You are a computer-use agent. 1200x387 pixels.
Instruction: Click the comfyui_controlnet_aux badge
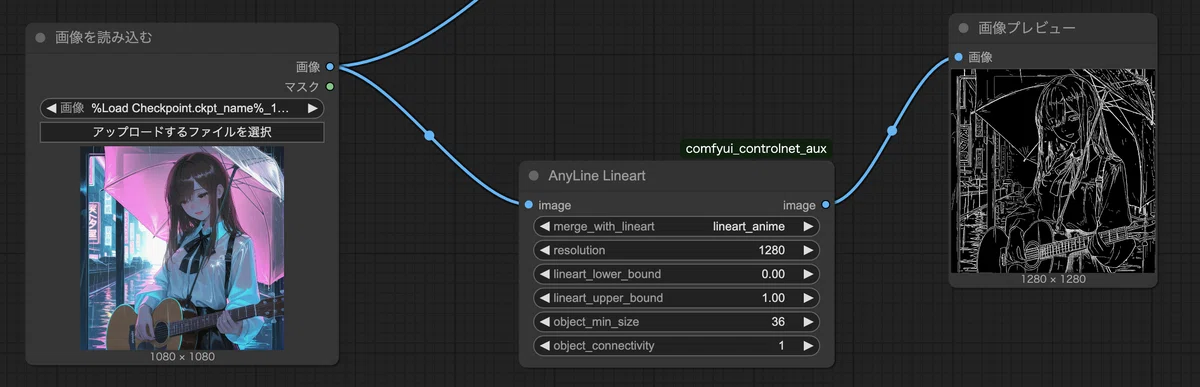[756, 149]
